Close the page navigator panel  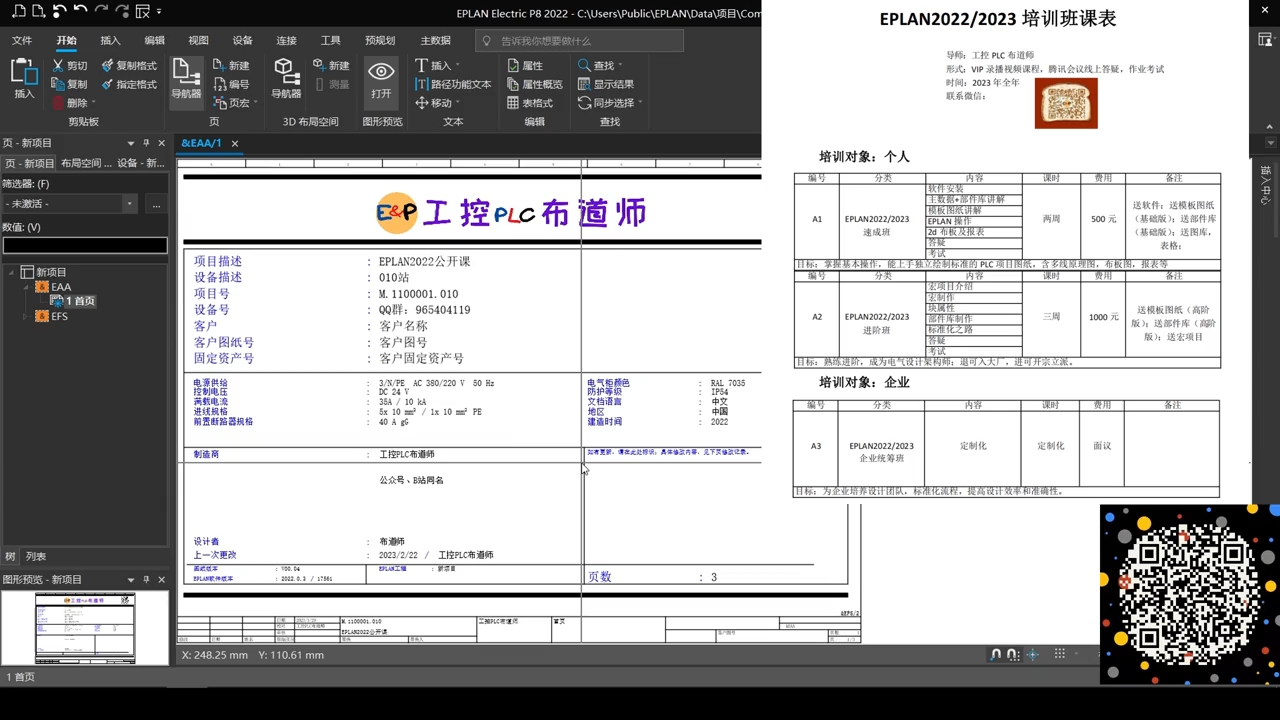point(161,143)
